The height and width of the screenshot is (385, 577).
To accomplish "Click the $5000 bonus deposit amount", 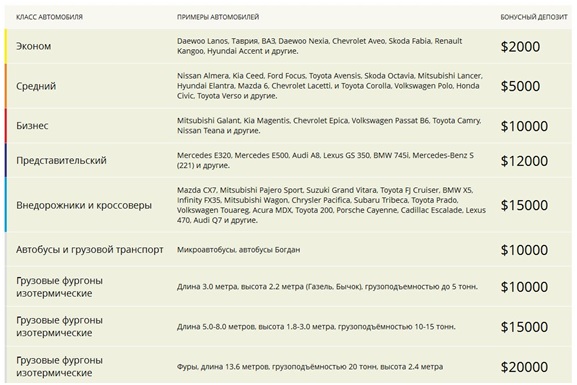I will coord(520,86).
